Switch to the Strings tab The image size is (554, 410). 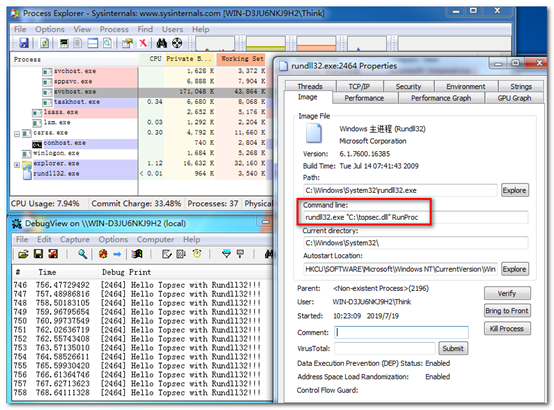pyautogui.click(x=521, y=86)
